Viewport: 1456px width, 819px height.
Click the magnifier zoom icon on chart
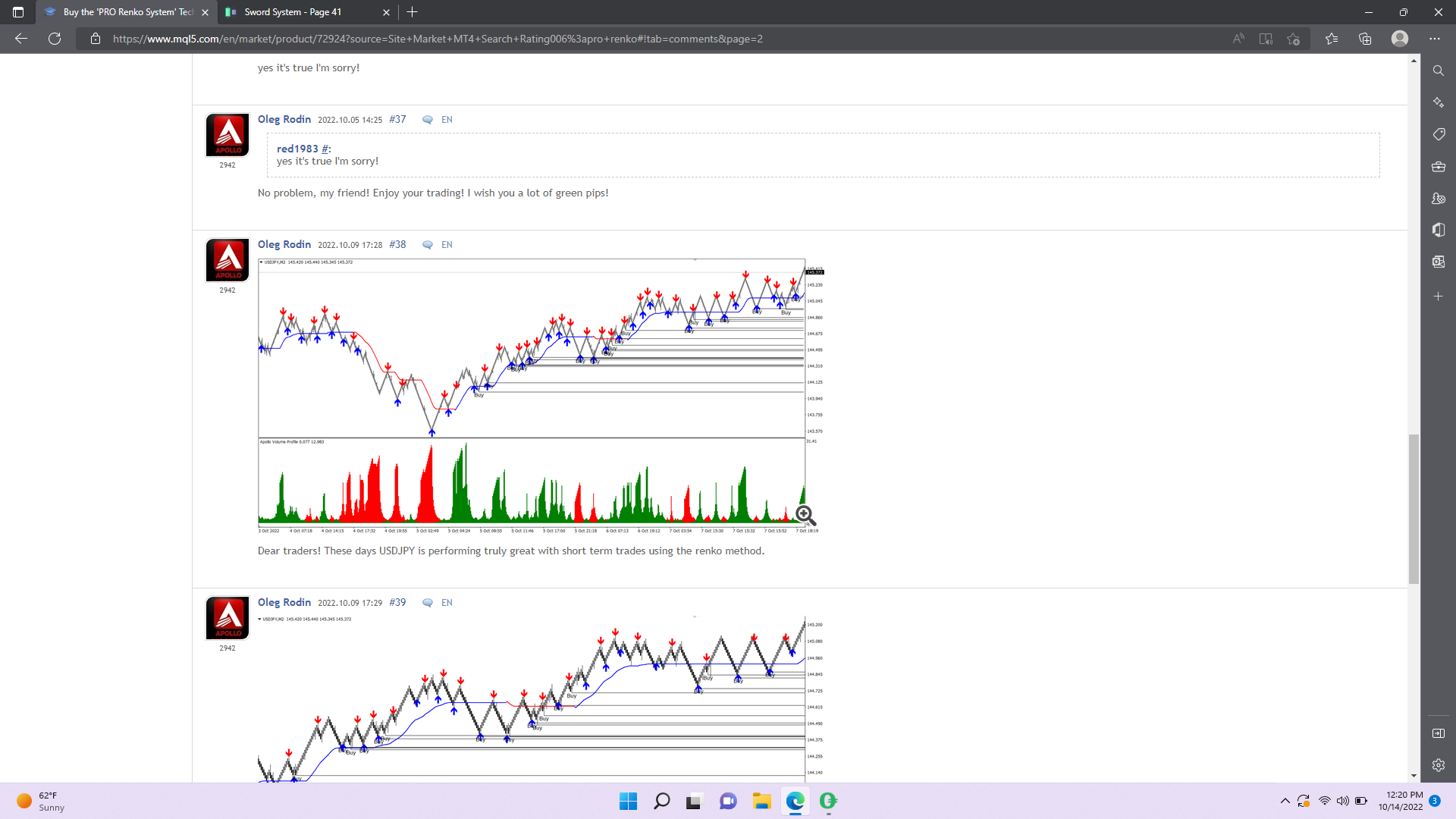805,516
